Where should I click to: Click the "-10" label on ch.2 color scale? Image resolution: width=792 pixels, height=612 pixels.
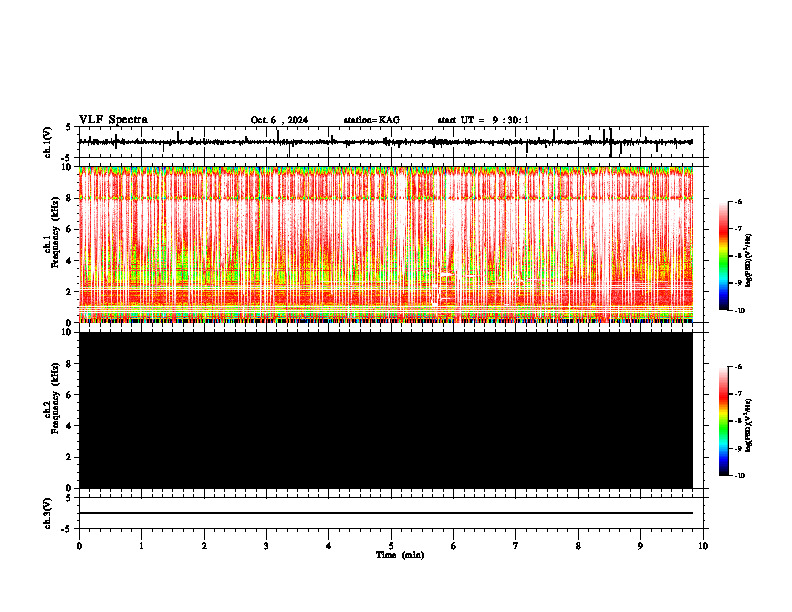point(739,476)
